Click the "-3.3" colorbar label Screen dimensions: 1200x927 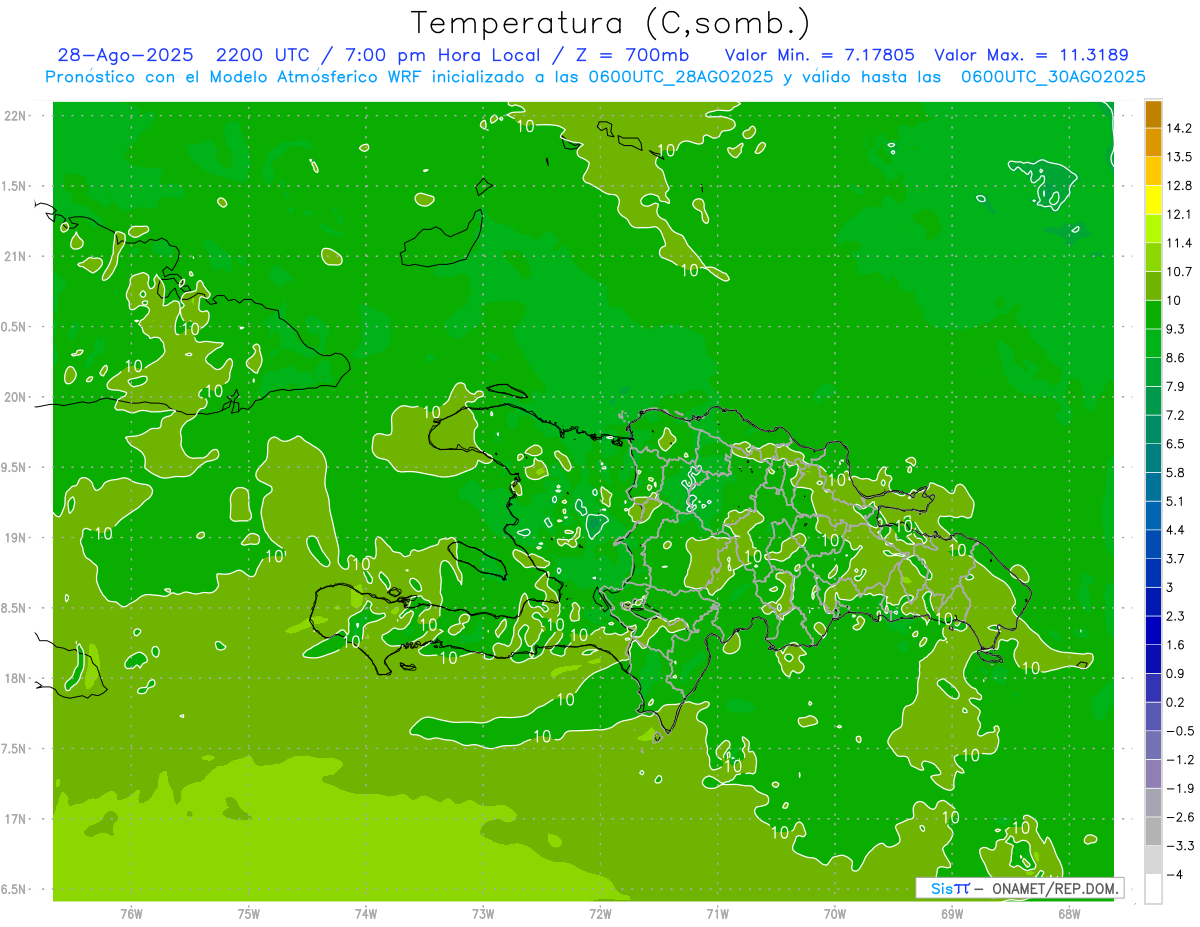coord(1179,846)
